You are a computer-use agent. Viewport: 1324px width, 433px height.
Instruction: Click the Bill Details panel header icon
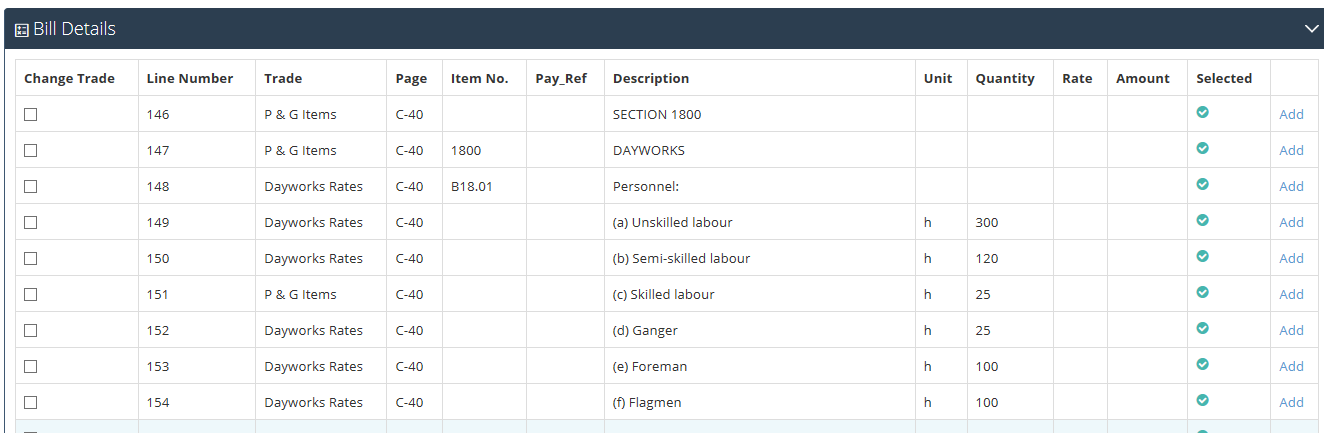21,30
